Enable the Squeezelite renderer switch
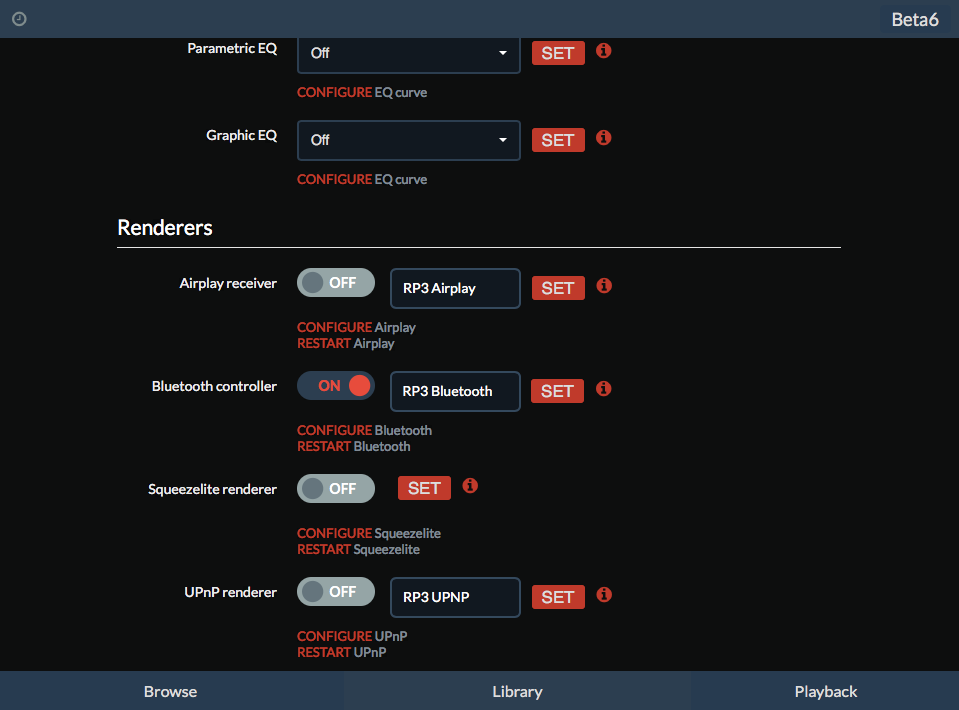959x710 pixels. click(x=336, y=489)
